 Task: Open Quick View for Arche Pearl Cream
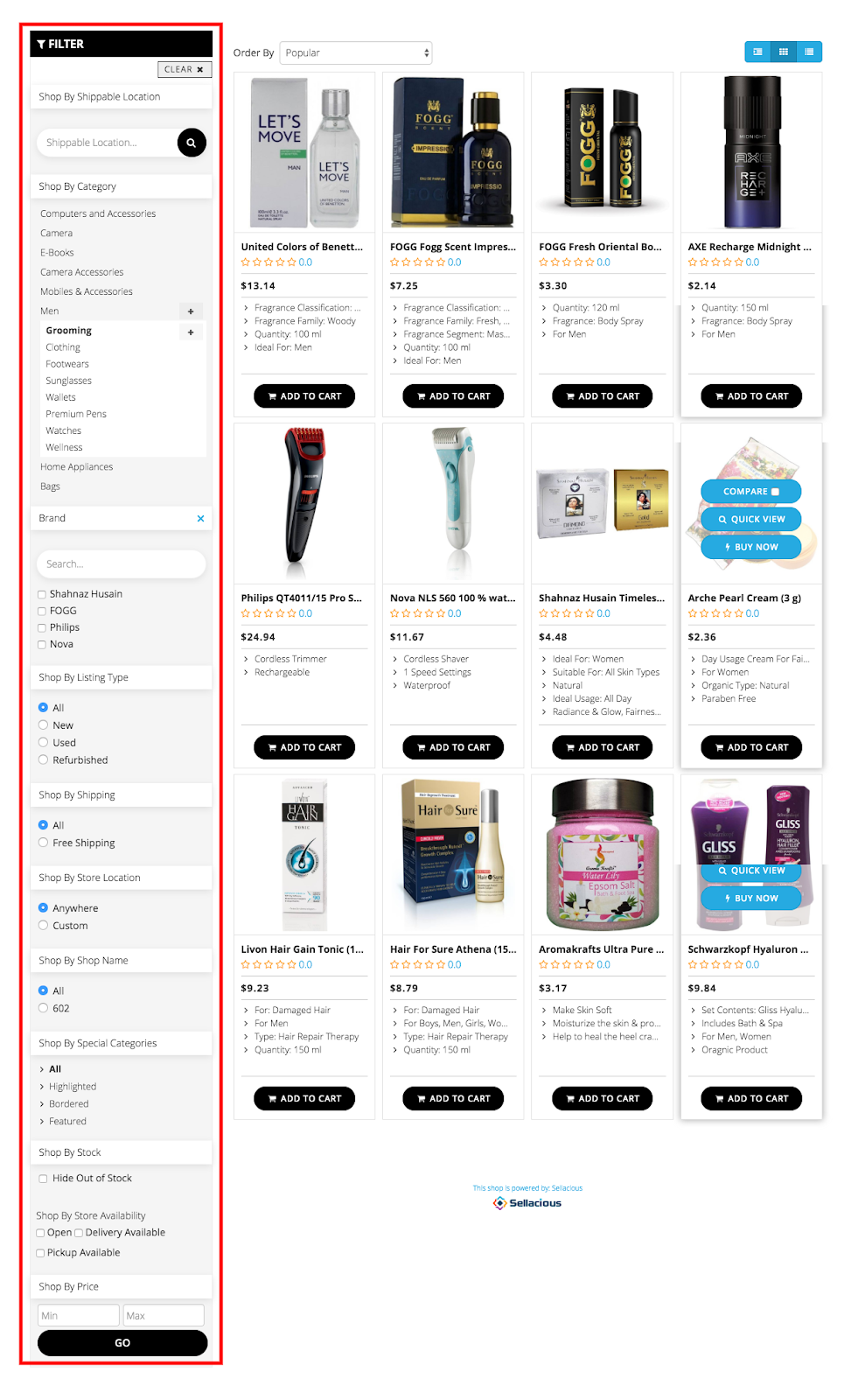[x=751, y=520]
